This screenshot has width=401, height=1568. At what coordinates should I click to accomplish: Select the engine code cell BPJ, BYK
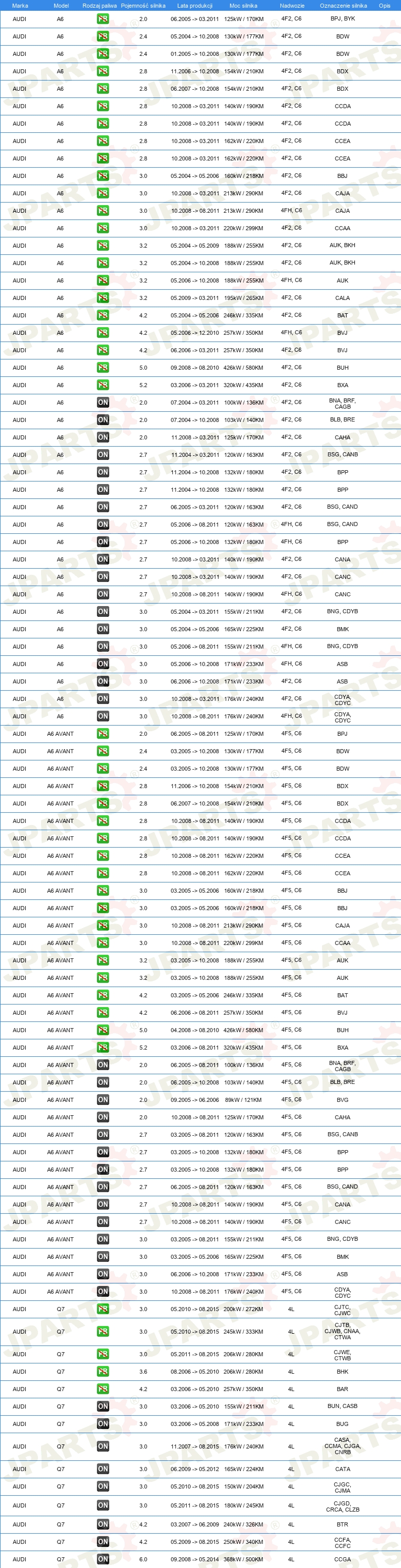pos(343,19)
